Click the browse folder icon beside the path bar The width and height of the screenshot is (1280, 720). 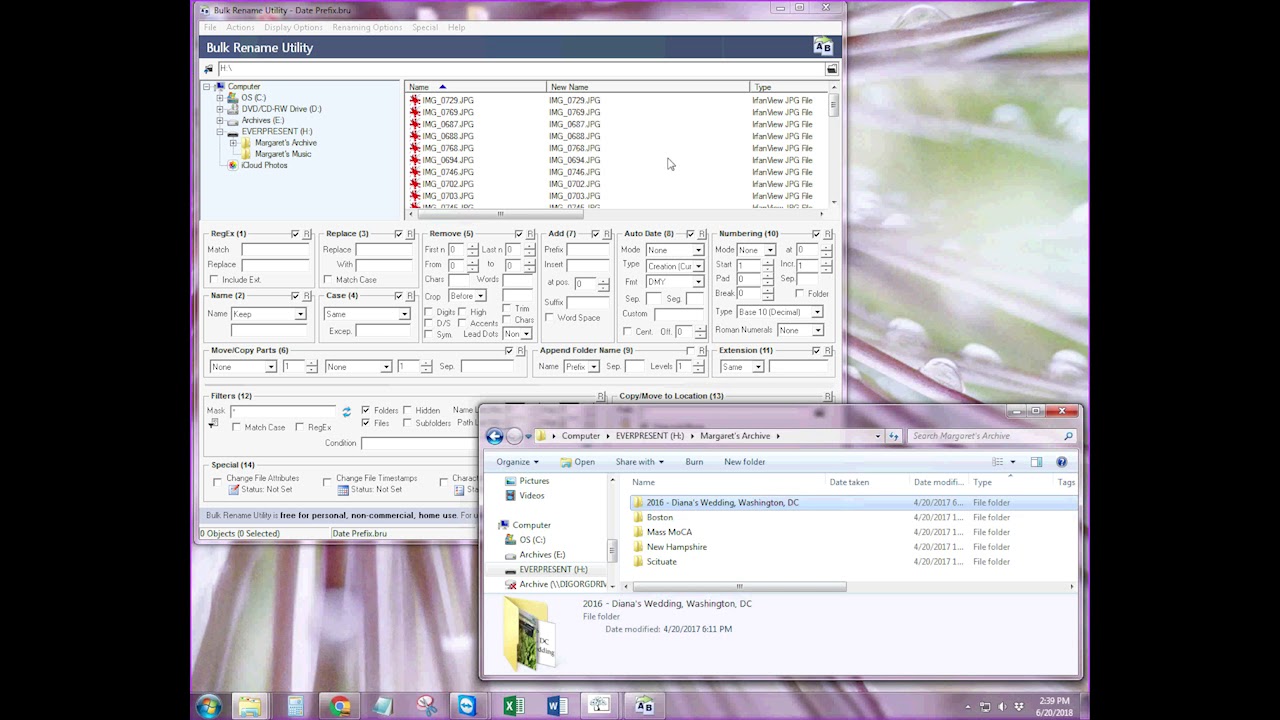pos(831,69)
